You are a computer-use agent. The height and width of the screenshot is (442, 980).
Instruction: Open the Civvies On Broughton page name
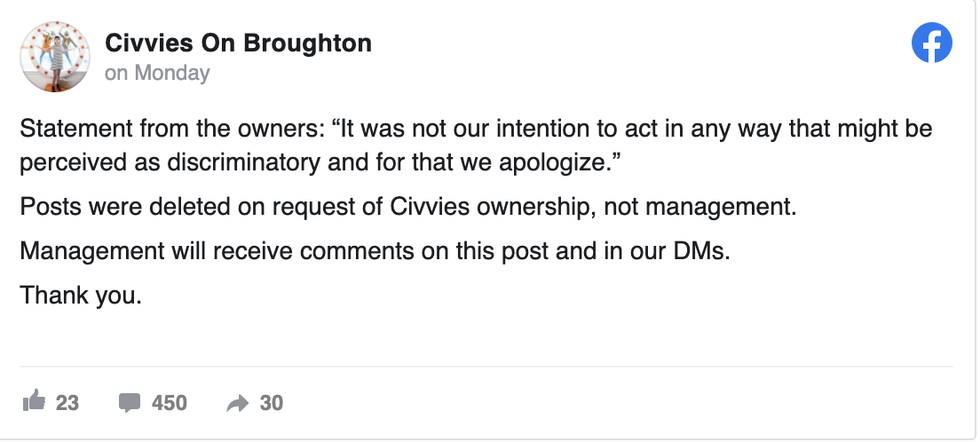(x=238, y=43)
